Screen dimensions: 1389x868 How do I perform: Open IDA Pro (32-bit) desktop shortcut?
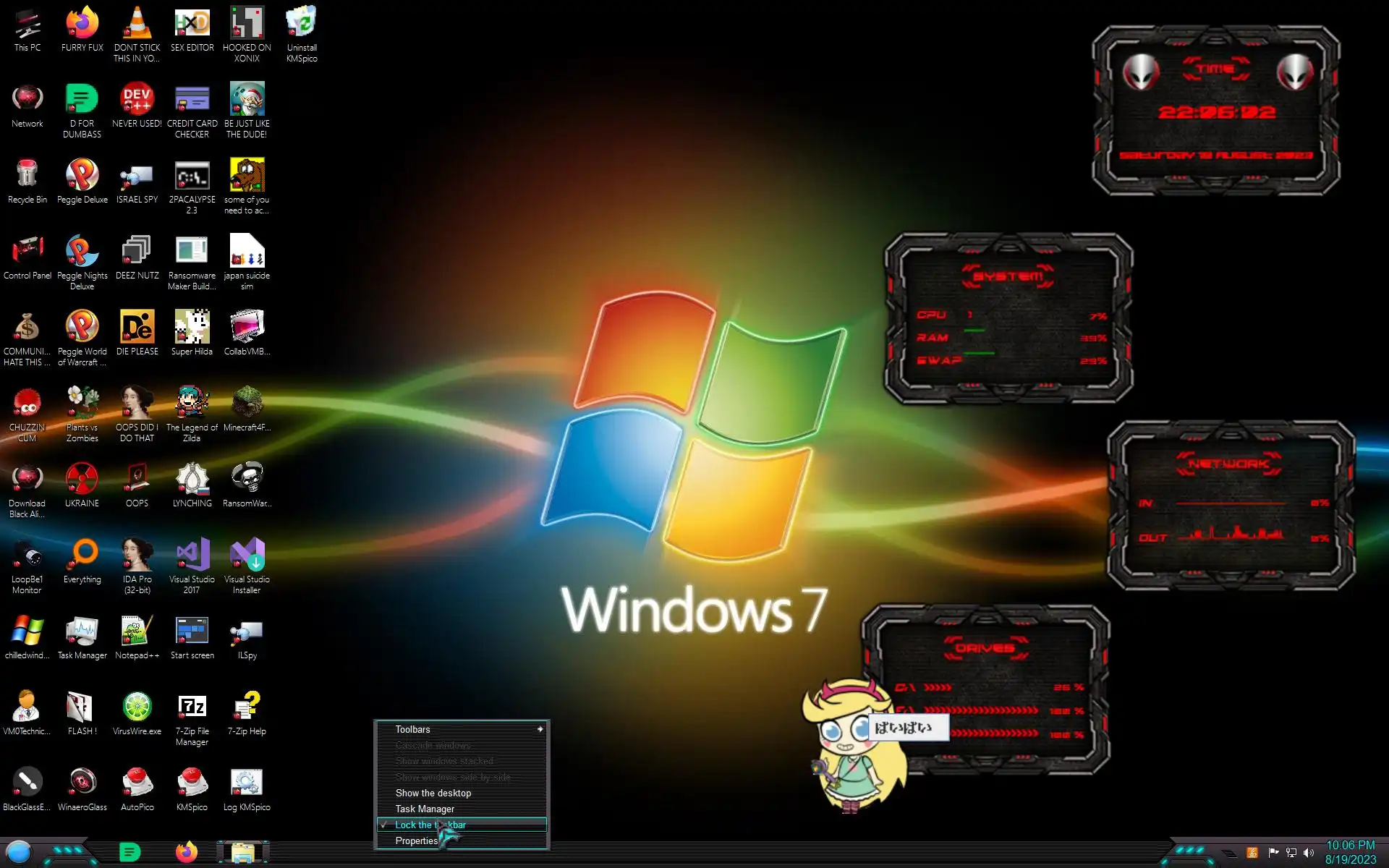[x=137, y=556]
